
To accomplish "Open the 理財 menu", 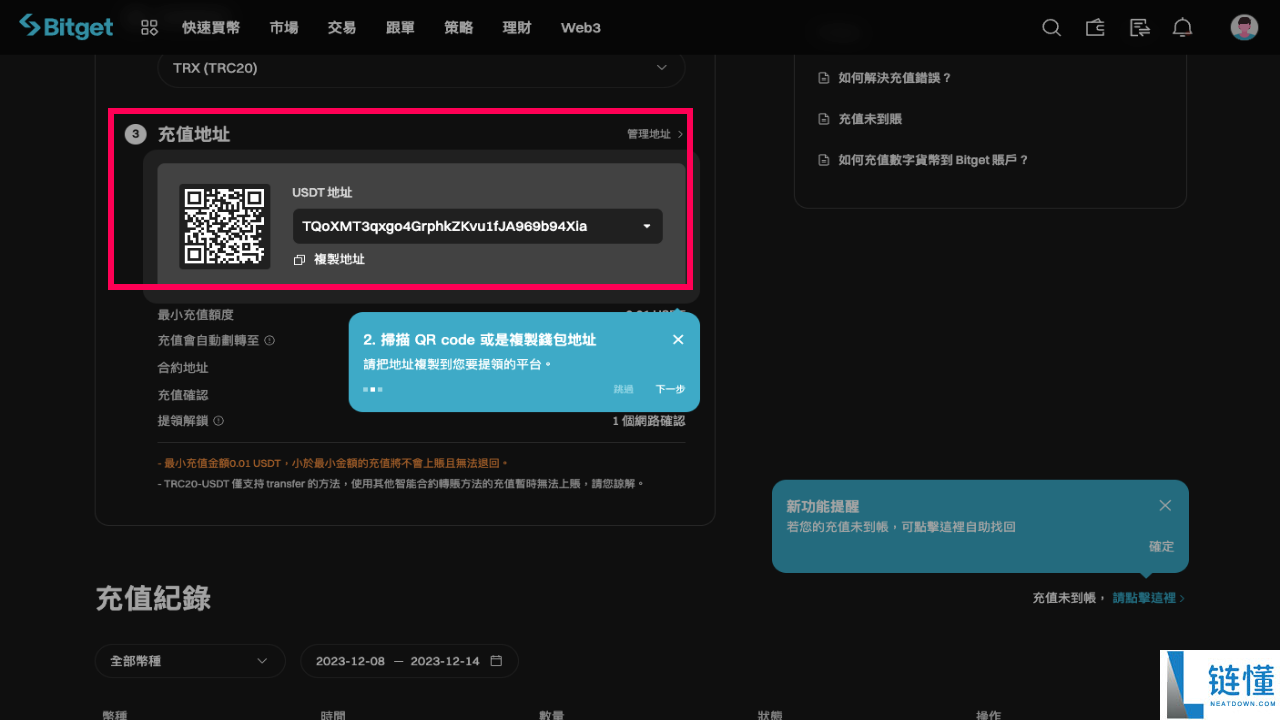I will pyautogui.click(x=517, y=28).
